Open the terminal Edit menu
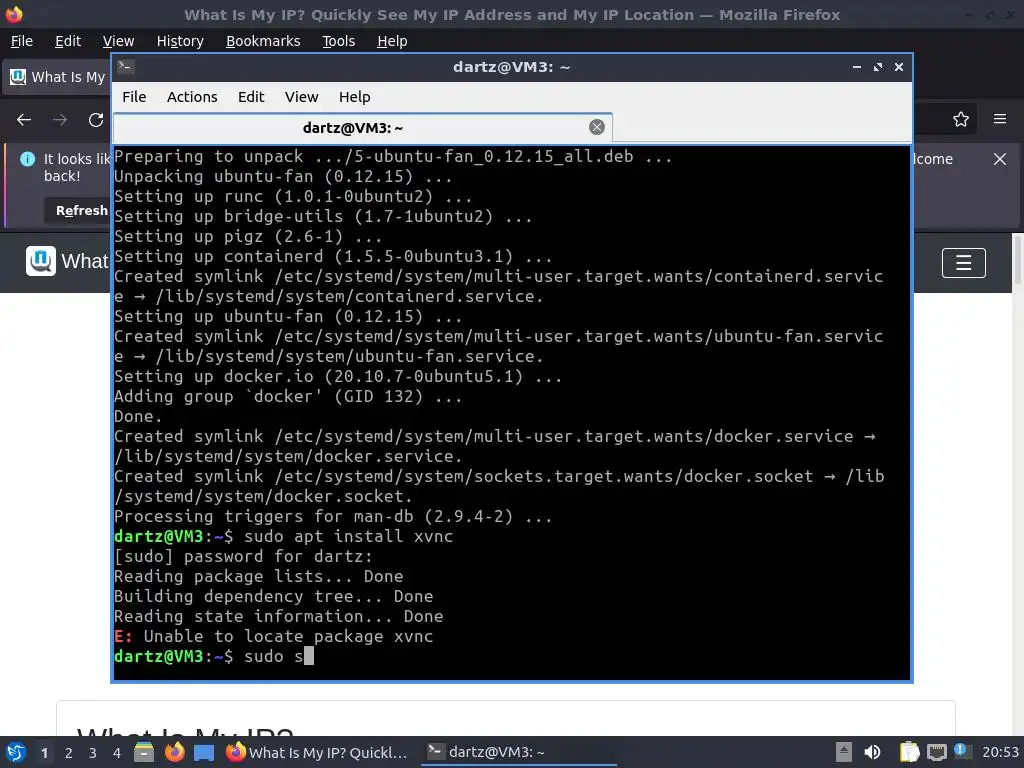 click(251, 97)
